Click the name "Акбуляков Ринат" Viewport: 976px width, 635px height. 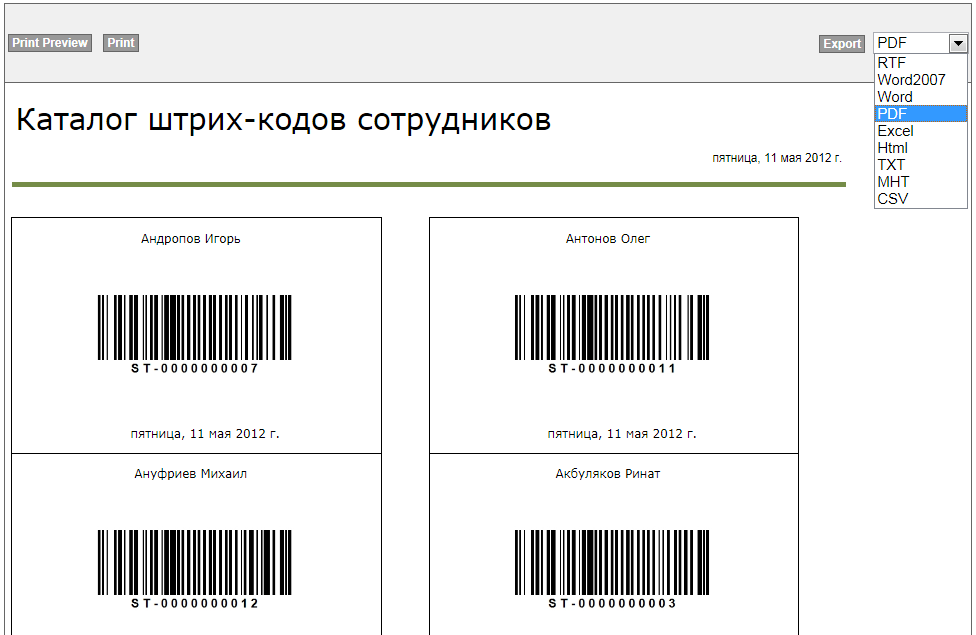[x=608, y=474]
